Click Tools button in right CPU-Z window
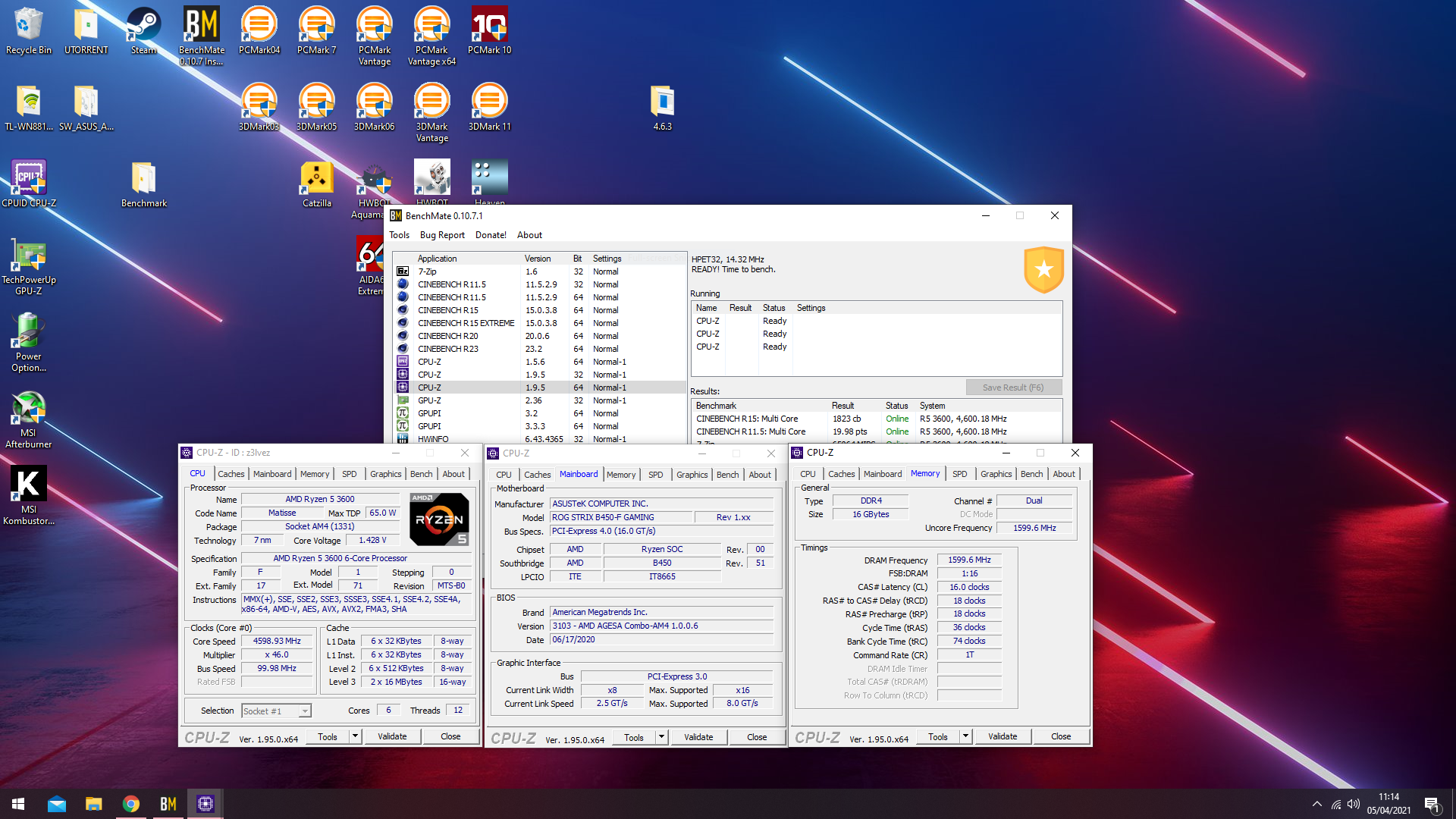 (x=938, y=736)
